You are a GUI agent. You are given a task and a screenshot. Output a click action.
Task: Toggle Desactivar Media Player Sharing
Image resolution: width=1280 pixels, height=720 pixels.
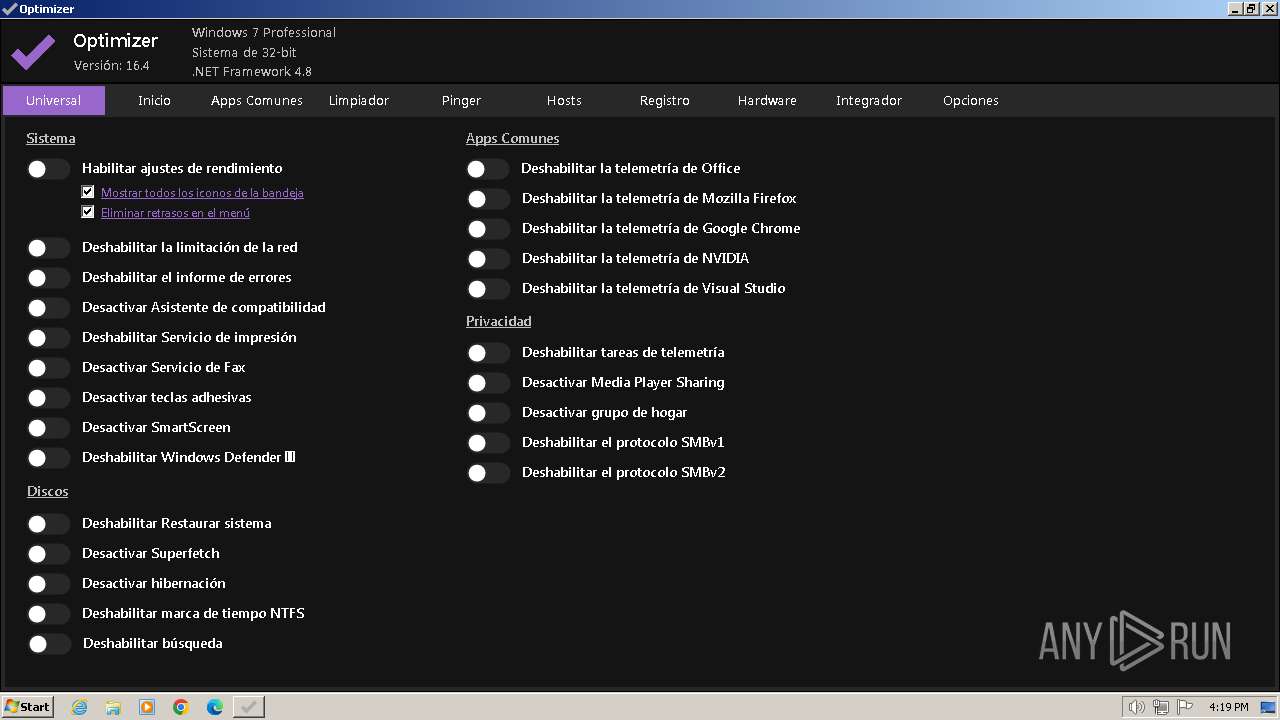488,383
